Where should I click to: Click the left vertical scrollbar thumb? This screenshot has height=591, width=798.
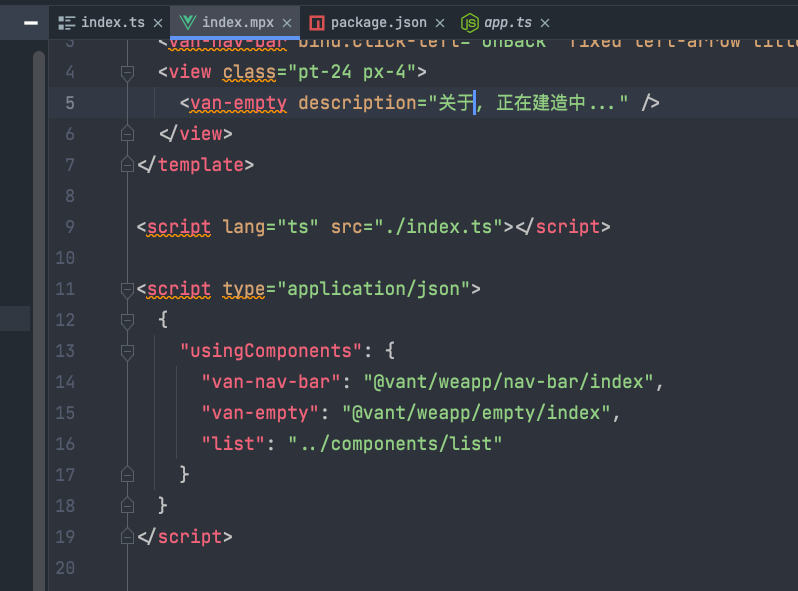[x=39, y=321]
